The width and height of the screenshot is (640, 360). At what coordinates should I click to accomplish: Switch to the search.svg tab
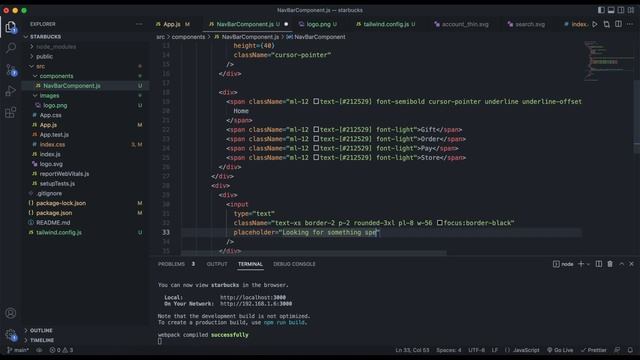coord(529,24)
